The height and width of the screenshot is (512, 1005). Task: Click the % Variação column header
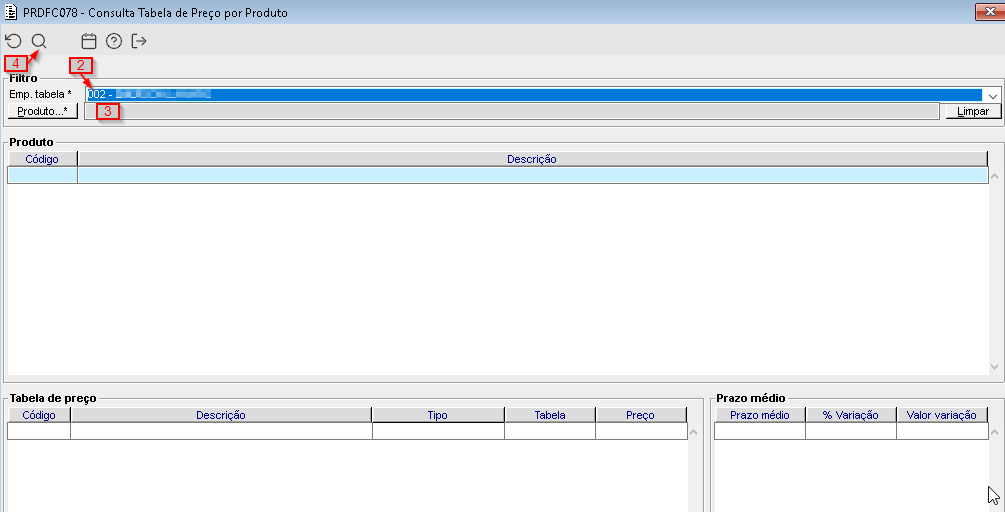tap(851, 415)
